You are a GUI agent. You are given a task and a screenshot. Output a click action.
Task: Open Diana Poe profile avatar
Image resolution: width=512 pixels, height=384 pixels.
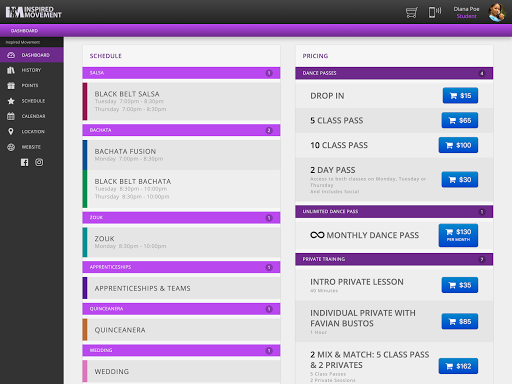[497, 12]
